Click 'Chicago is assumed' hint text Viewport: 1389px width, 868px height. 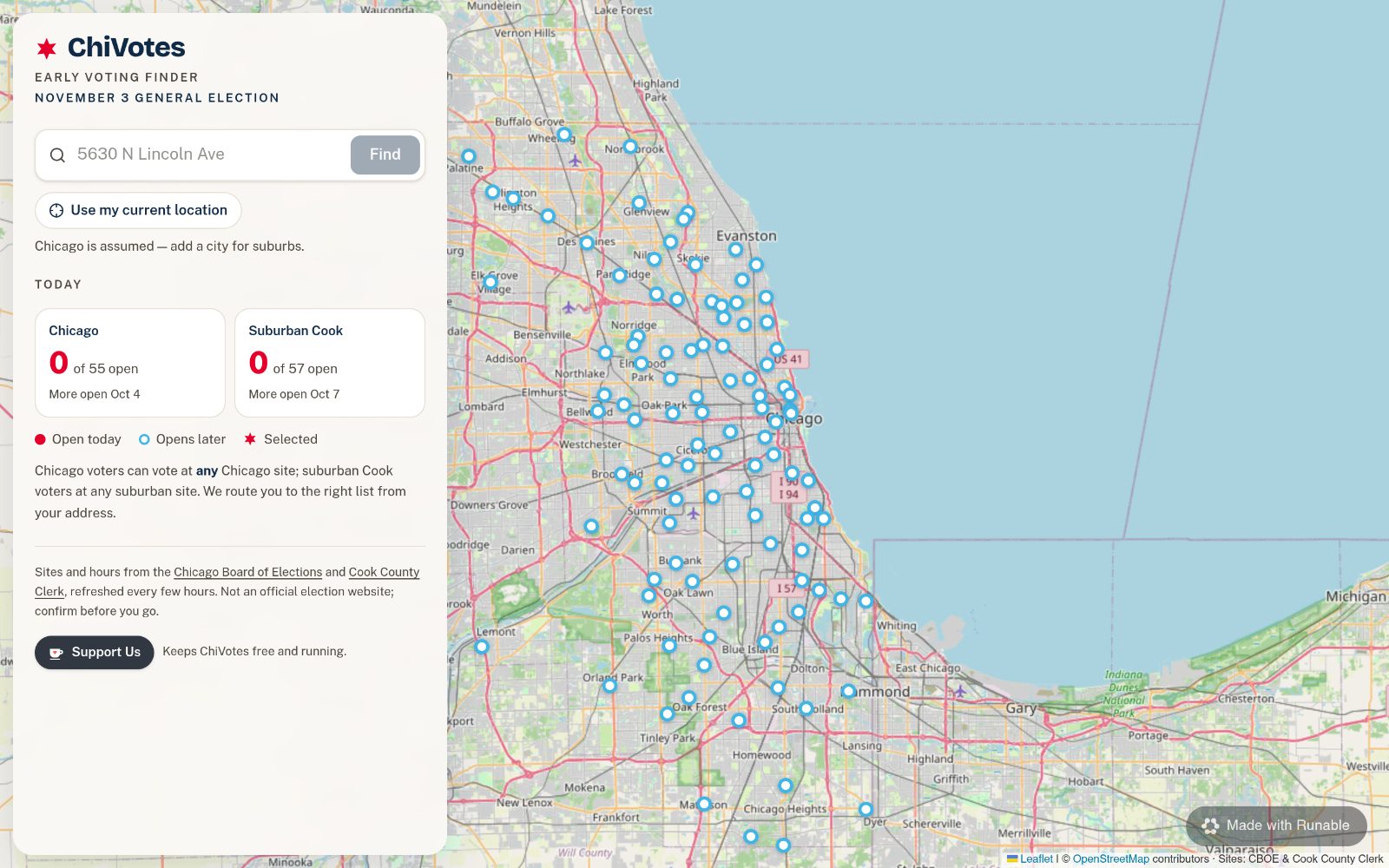pos(169,247)
